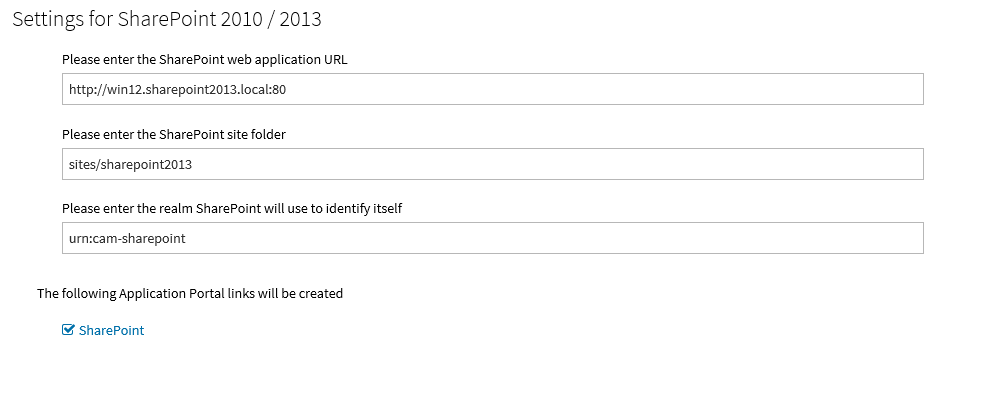Toggle the SharePoint portal link checkbox

coord(68,330)
